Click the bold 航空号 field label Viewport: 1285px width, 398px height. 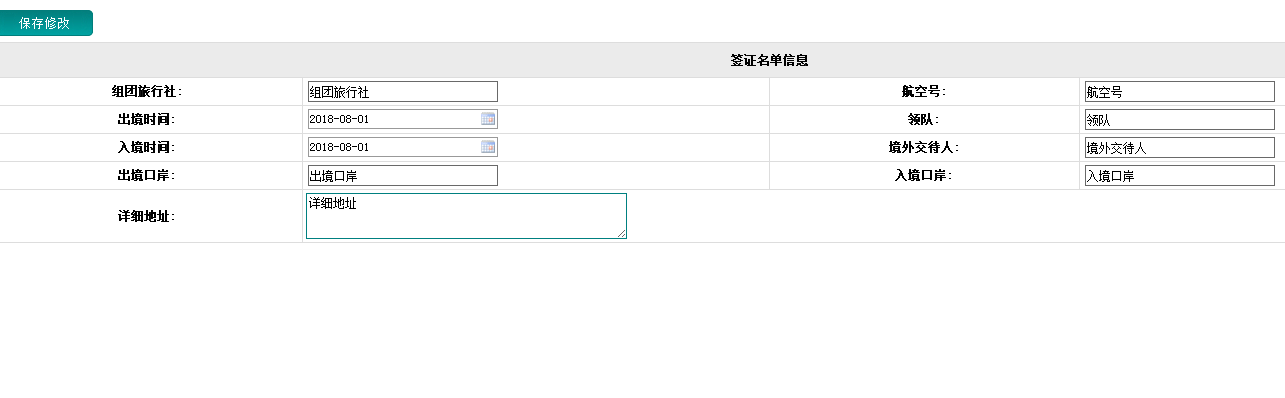923,91
